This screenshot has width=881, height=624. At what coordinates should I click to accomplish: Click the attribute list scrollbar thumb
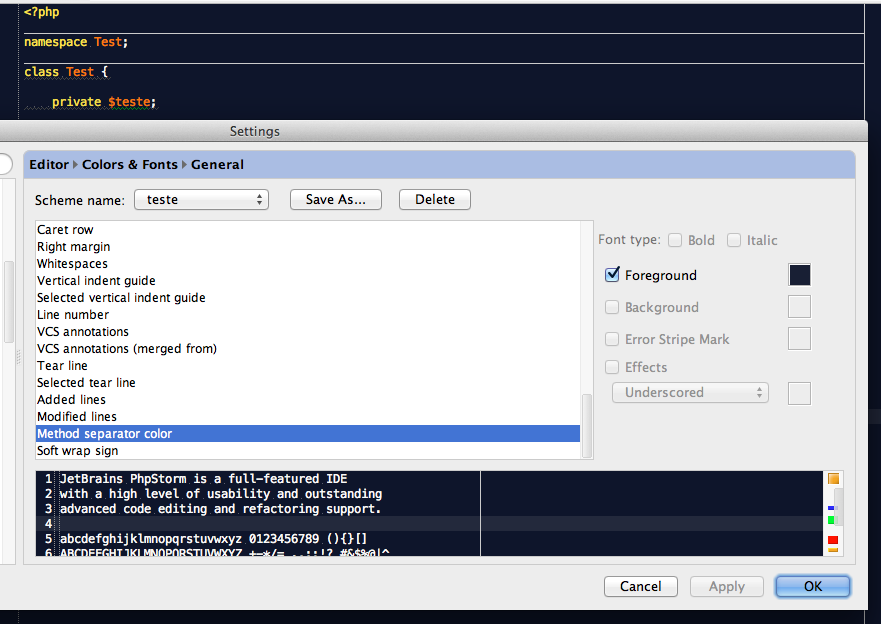(x=587, y=425)
